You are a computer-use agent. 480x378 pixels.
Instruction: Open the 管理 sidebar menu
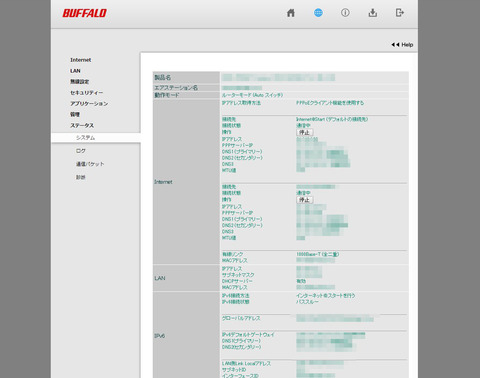coord(75,114)
